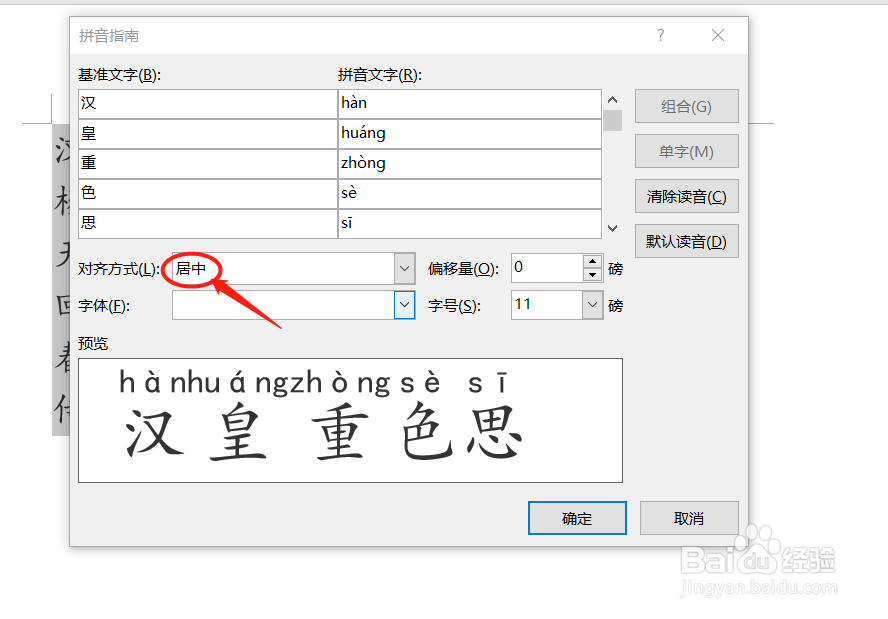Click the 确定 confirm button
Screen dimensions: 888x619
(577, 518)
